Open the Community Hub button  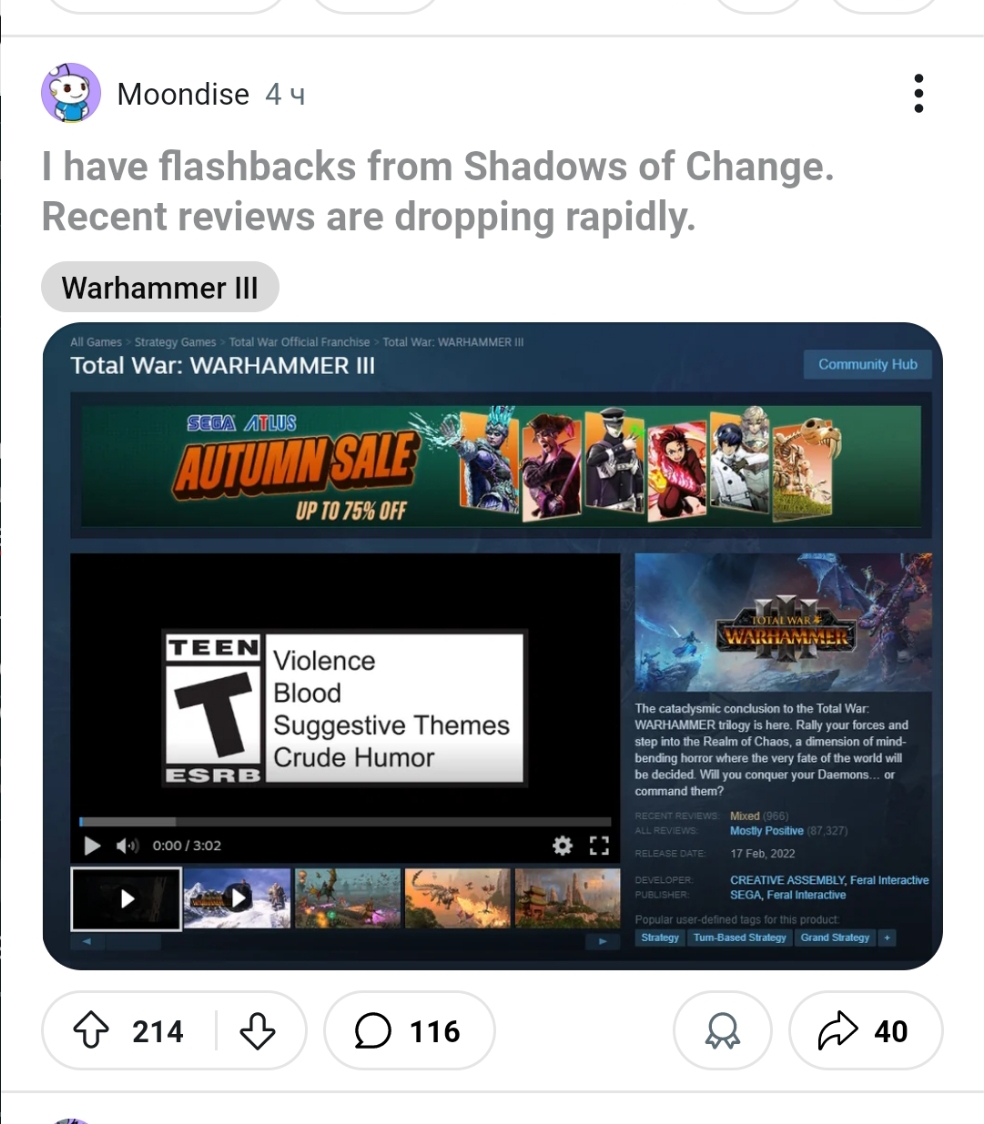[867, 364]
